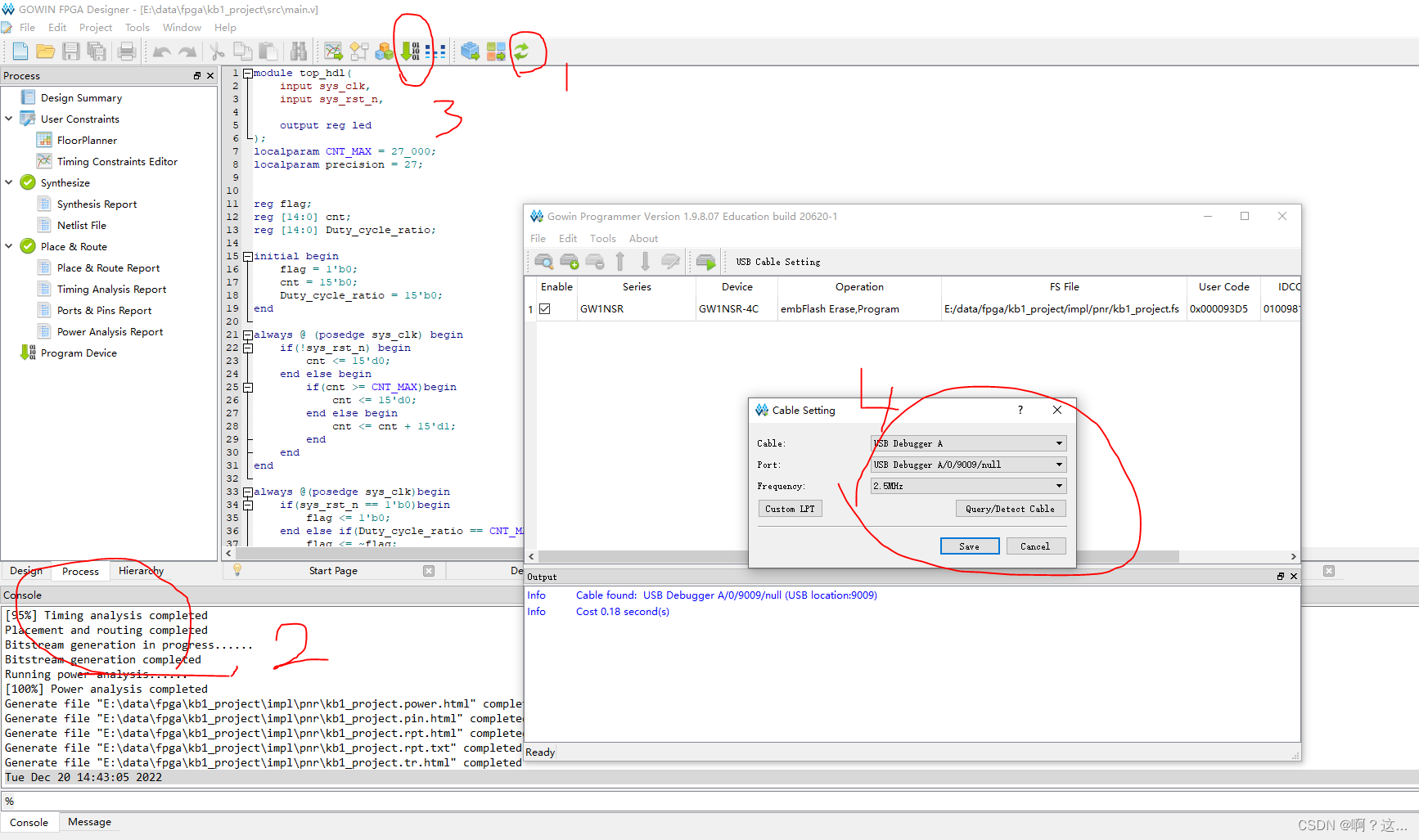
Task: Switch to the Hierarchy tab
Action: coord(141,571)
